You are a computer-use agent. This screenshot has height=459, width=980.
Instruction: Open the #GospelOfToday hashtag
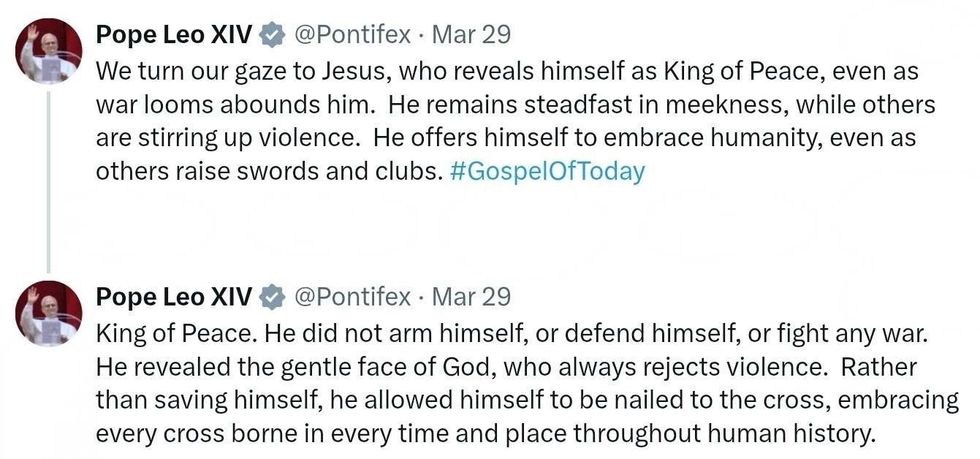(547, 170)
